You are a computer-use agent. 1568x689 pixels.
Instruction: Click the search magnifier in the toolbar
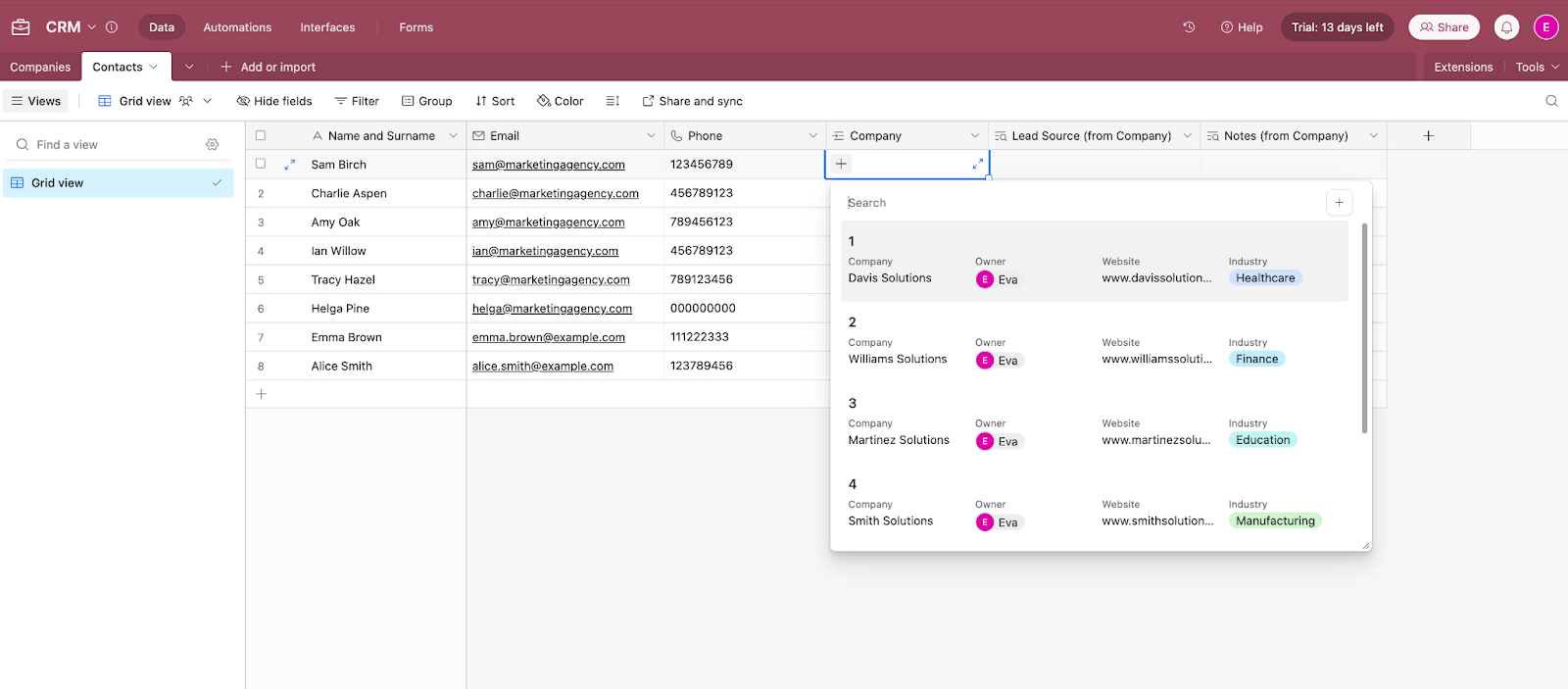1551,101
